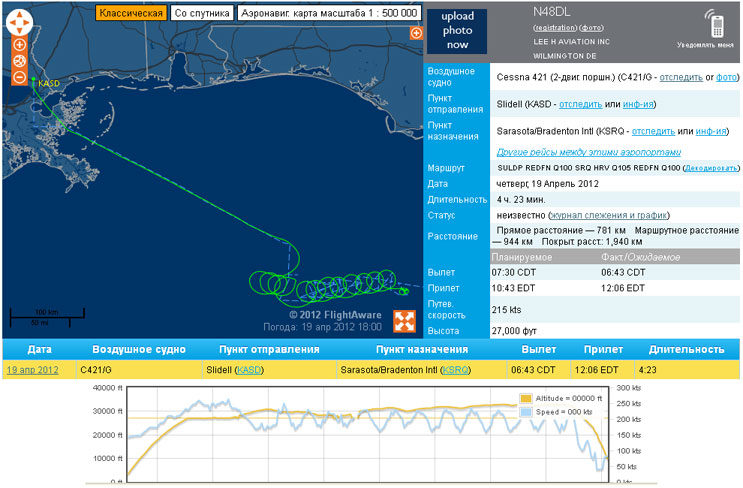Open журнал слежения и график link
Image resolution: width=743 pixels, height=488 pixels.
[x=608, y=215]
